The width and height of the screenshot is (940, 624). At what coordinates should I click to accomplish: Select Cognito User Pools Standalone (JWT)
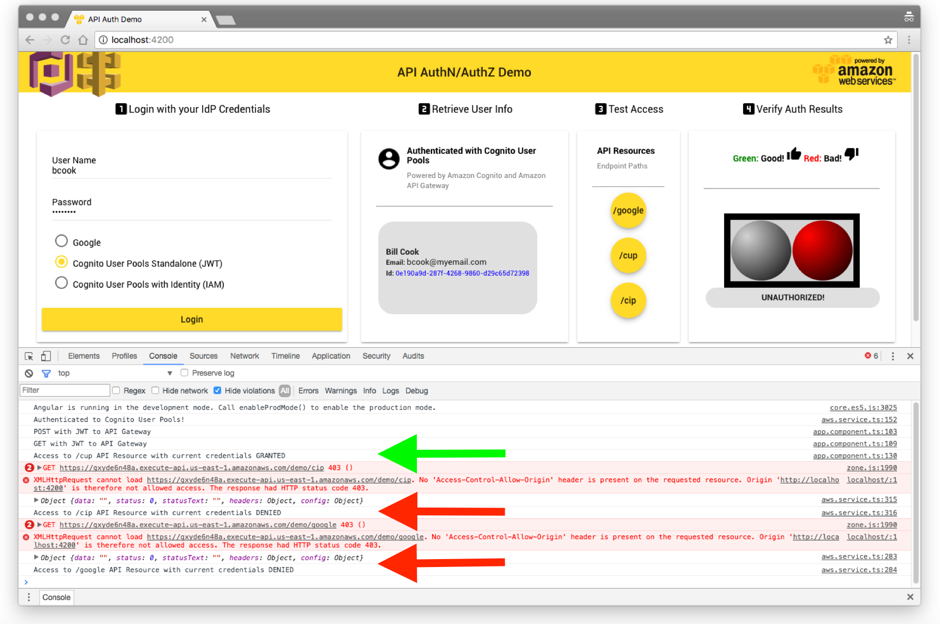[61, 262]
